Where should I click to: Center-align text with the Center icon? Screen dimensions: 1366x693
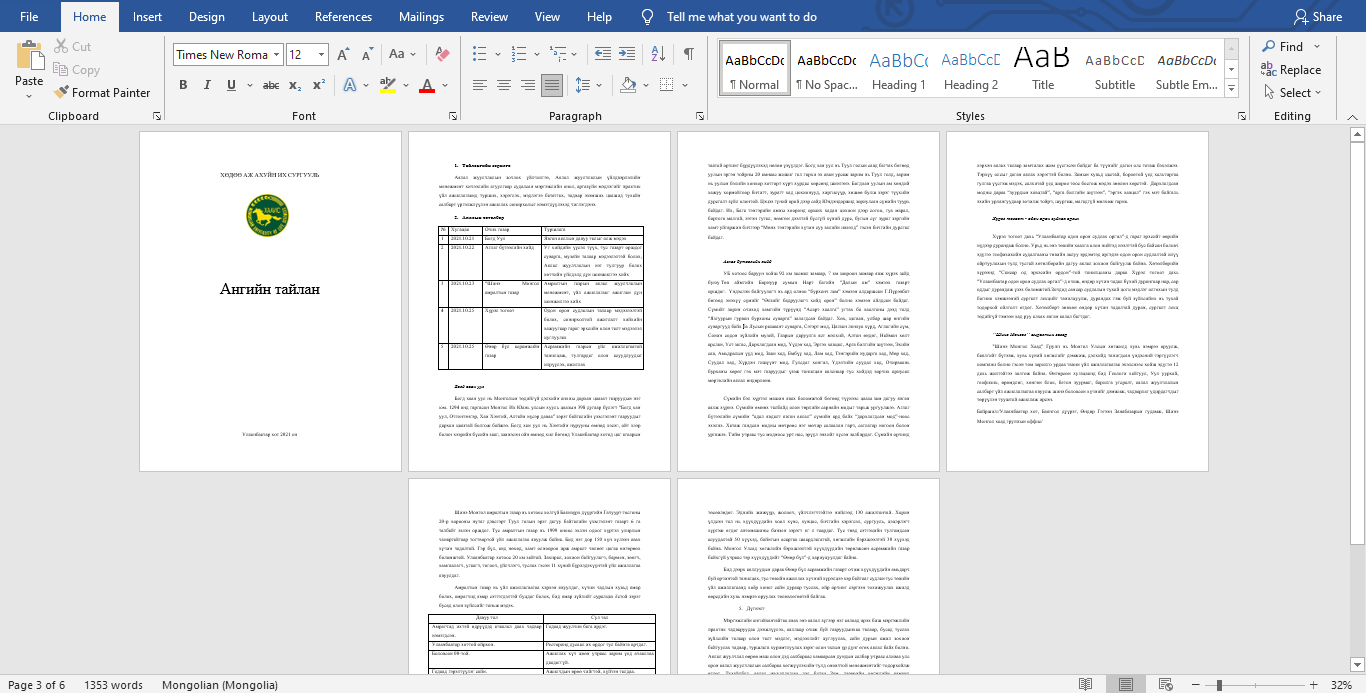503,86
